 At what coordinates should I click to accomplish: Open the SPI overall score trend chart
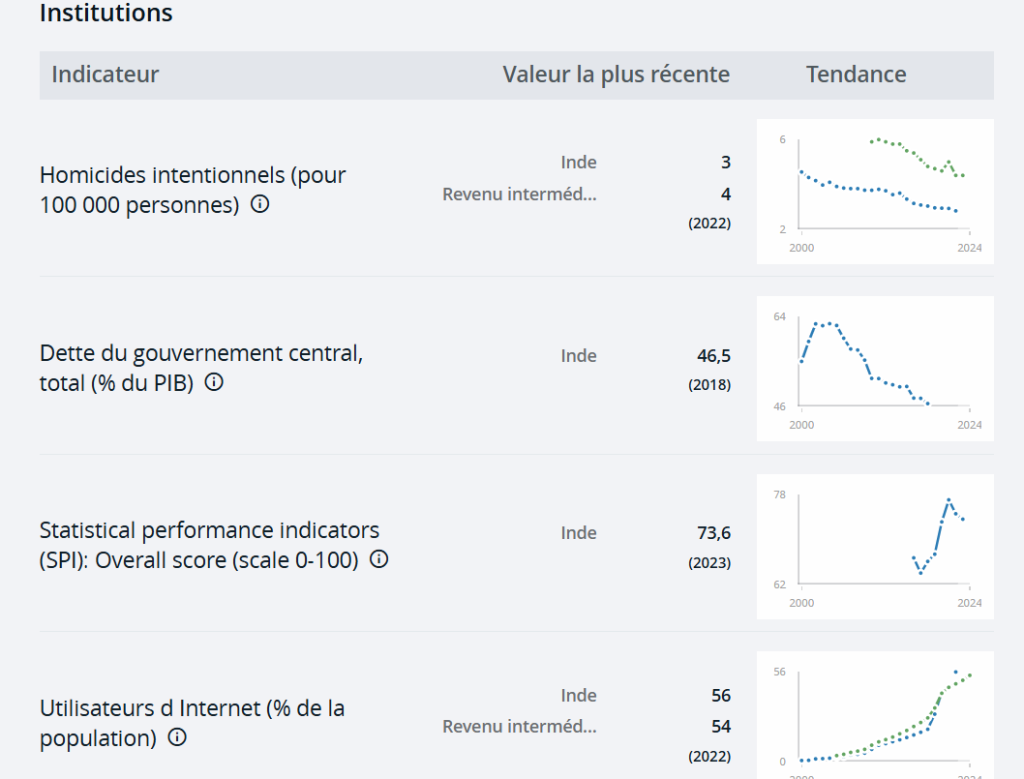(x=875, y=547)
